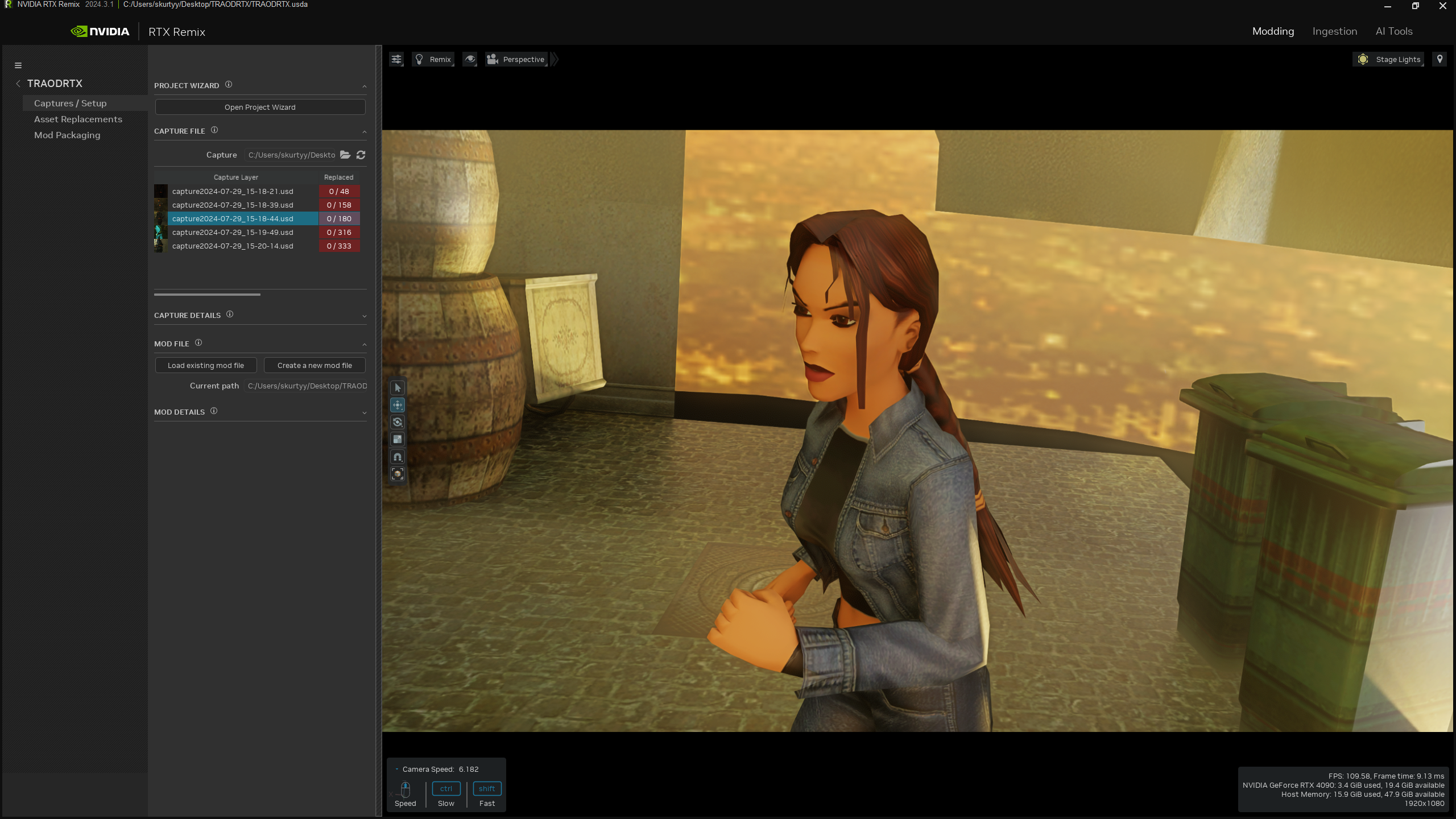Collapse the Capture File section
Image resolution: width=1456 pixels, height=819 pixels.
pyautogui.click(x=364, y=131)
